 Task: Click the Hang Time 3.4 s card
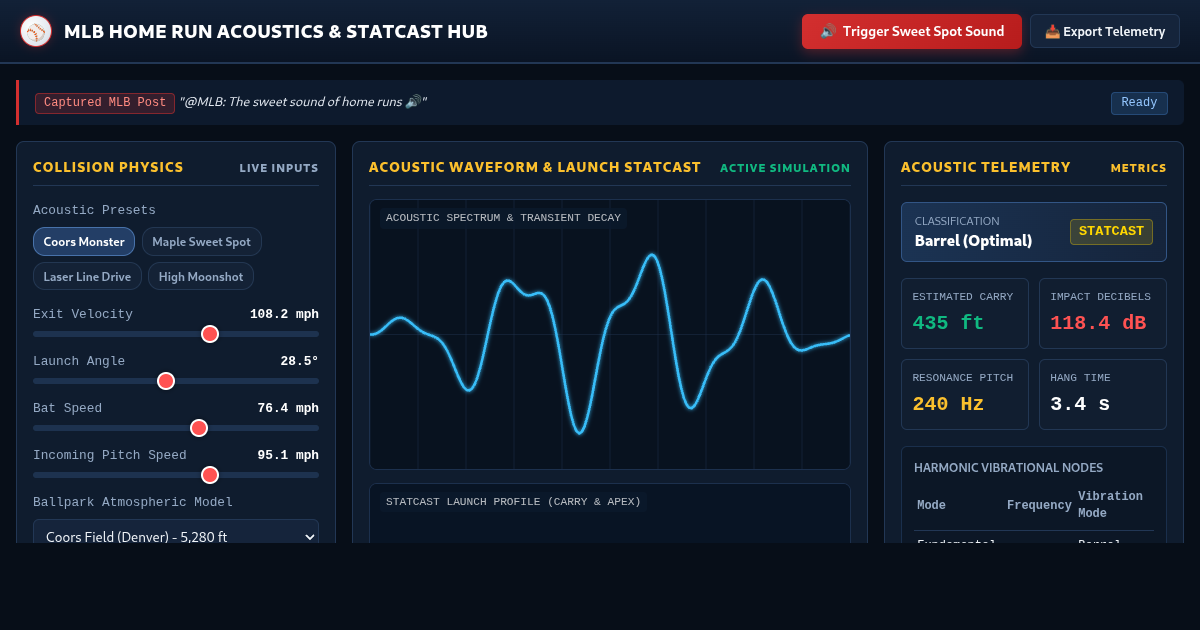(1103, 394)
